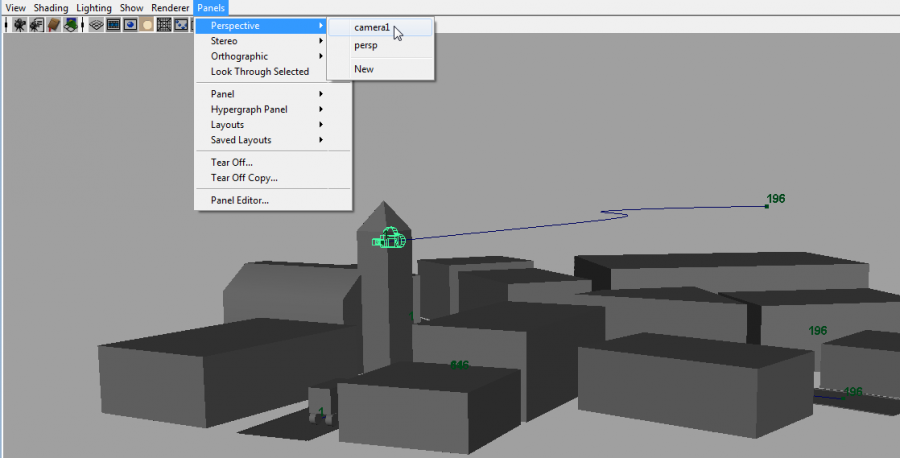Open Camera Attributes from the toolbar icon
900x458 pixels.
(x=36, y=24)
